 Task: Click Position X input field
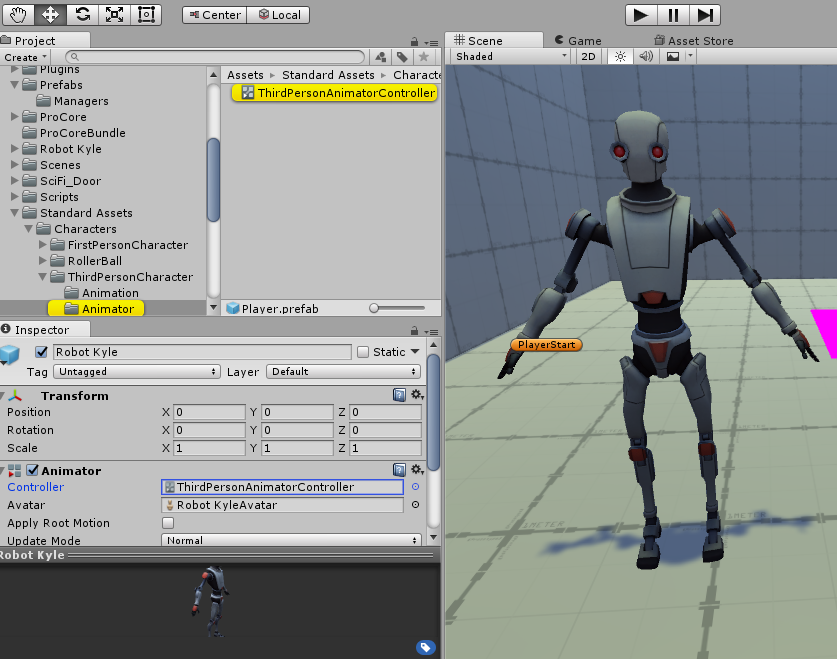click(210, 412)
